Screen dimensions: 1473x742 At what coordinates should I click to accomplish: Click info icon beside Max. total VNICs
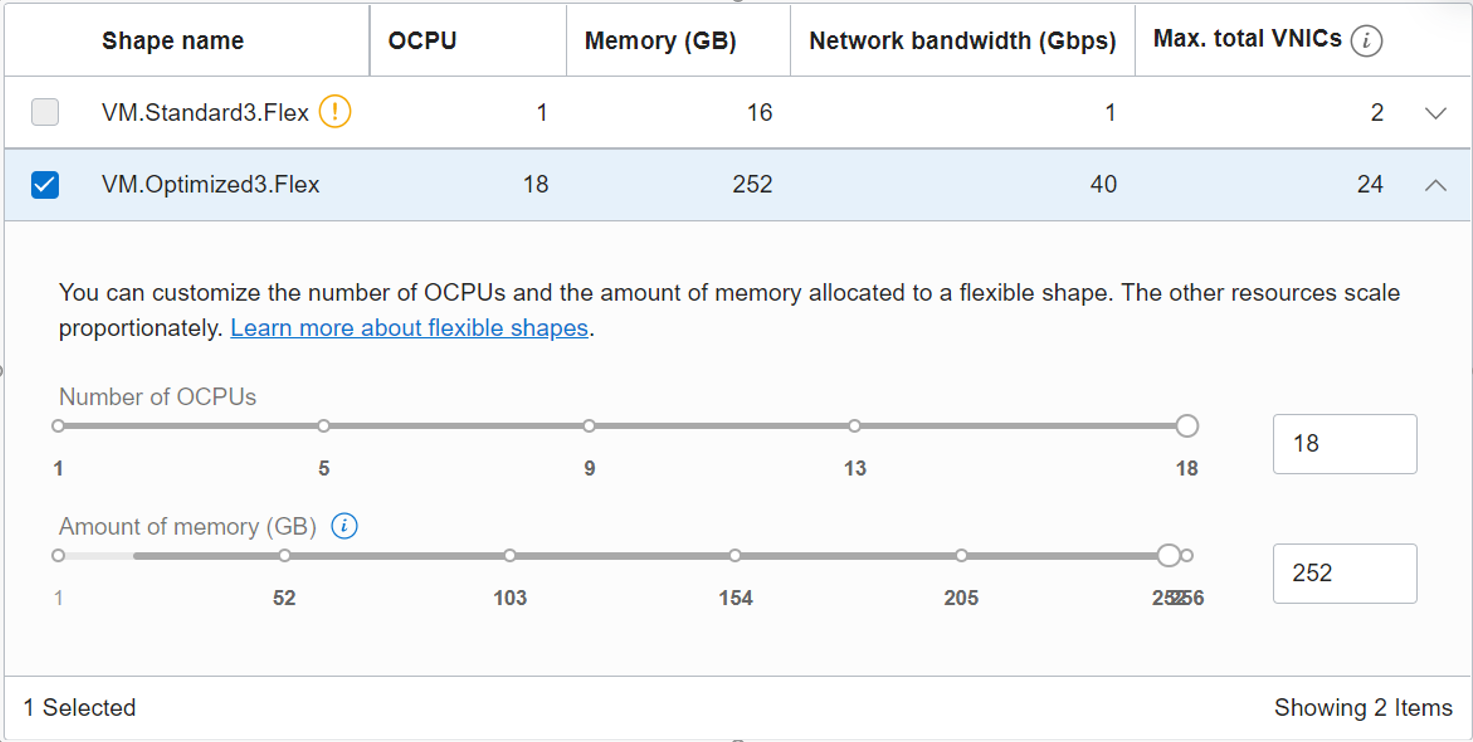tap(1366, 41)
